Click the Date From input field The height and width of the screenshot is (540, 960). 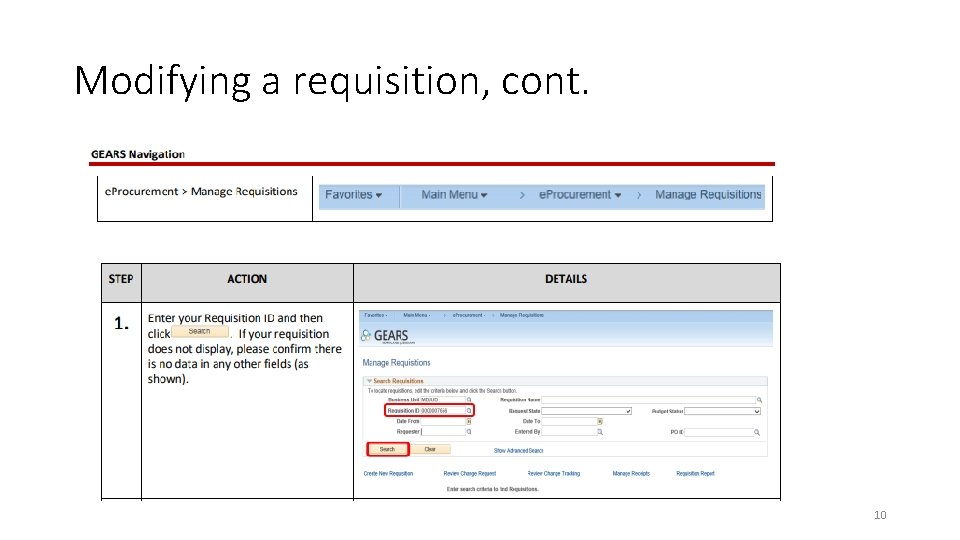(x=443, y=421)
